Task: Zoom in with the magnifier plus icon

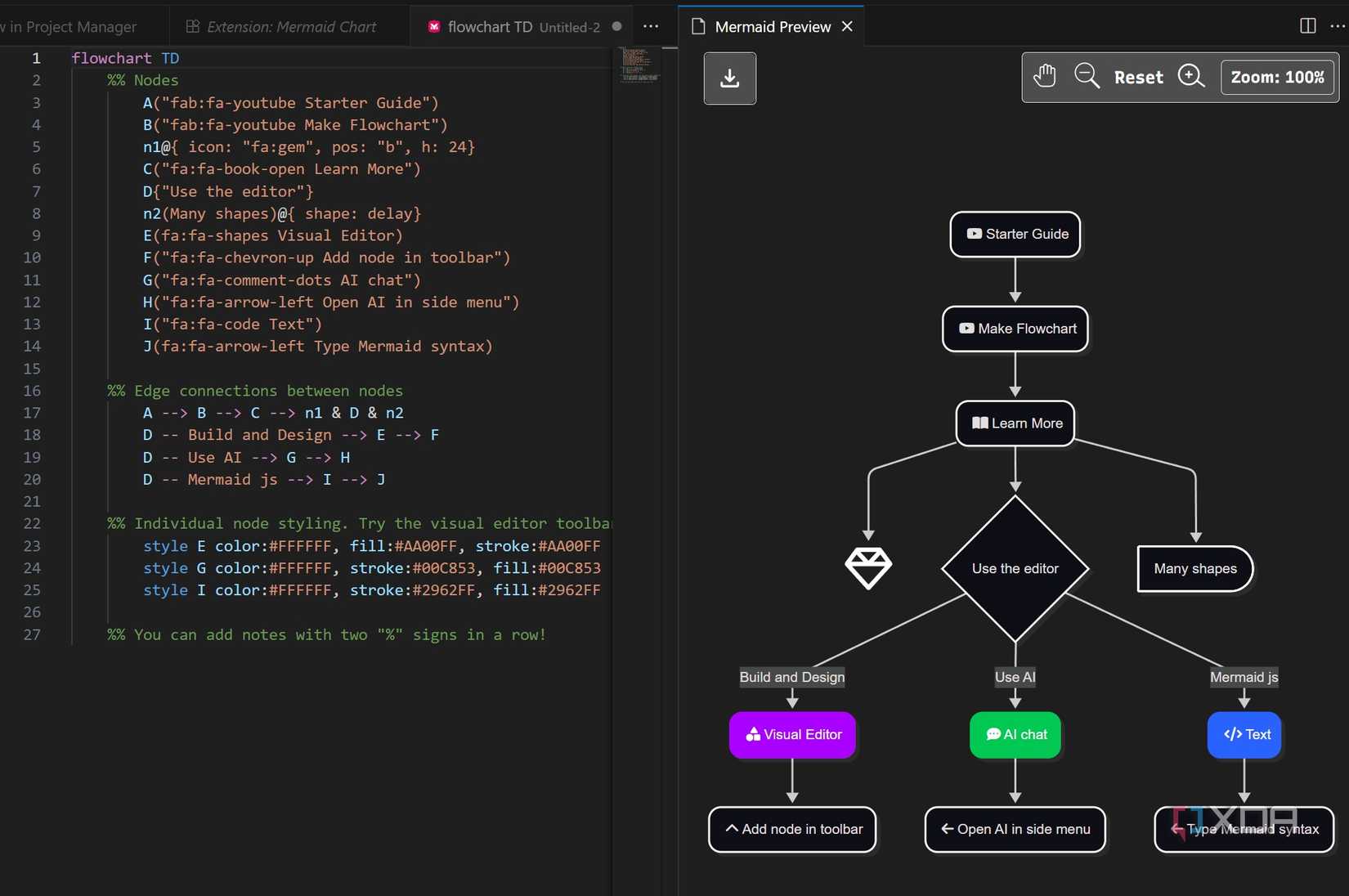Action: click(1191, 76)
